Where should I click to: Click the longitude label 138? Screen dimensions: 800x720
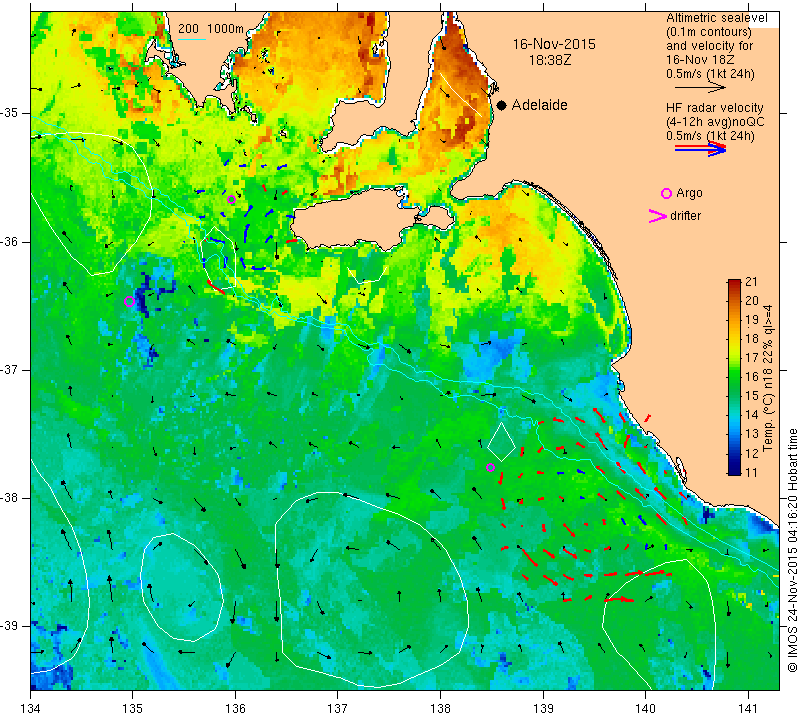[x=441, y=709]
